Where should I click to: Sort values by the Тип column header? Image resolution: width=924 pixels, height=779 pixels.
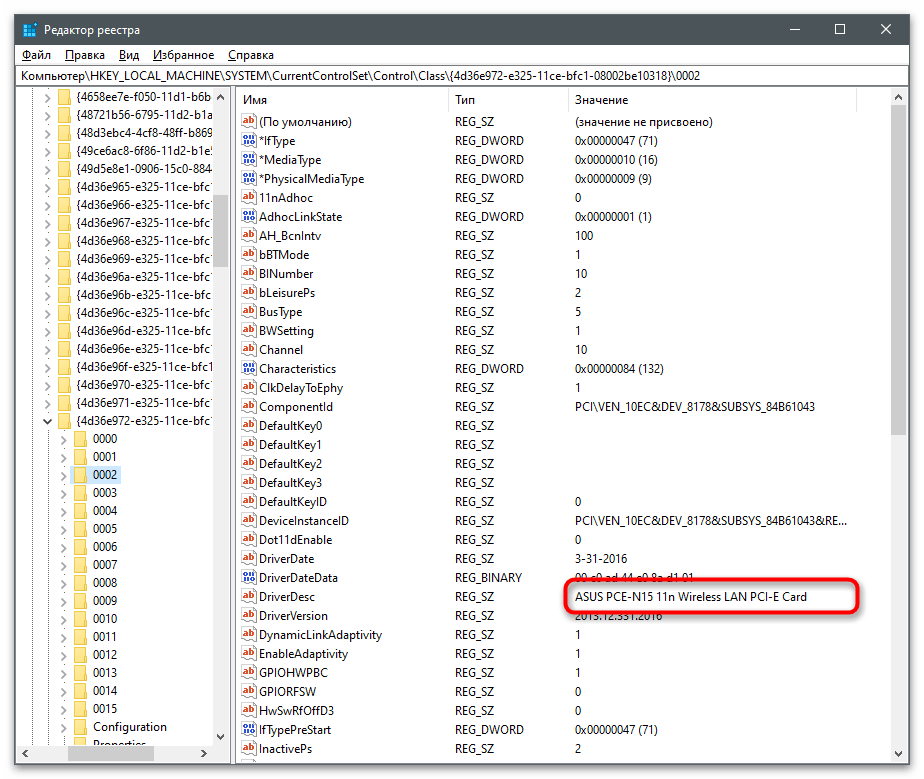point(508,100)
